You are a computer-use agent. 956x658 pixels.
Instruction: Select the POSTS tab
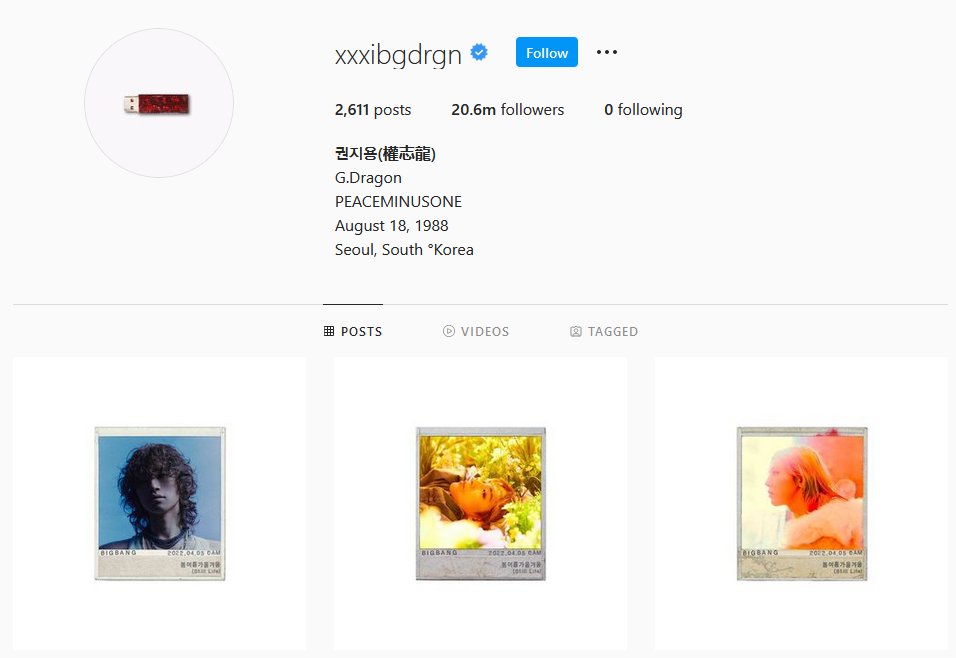click(353, 331)
